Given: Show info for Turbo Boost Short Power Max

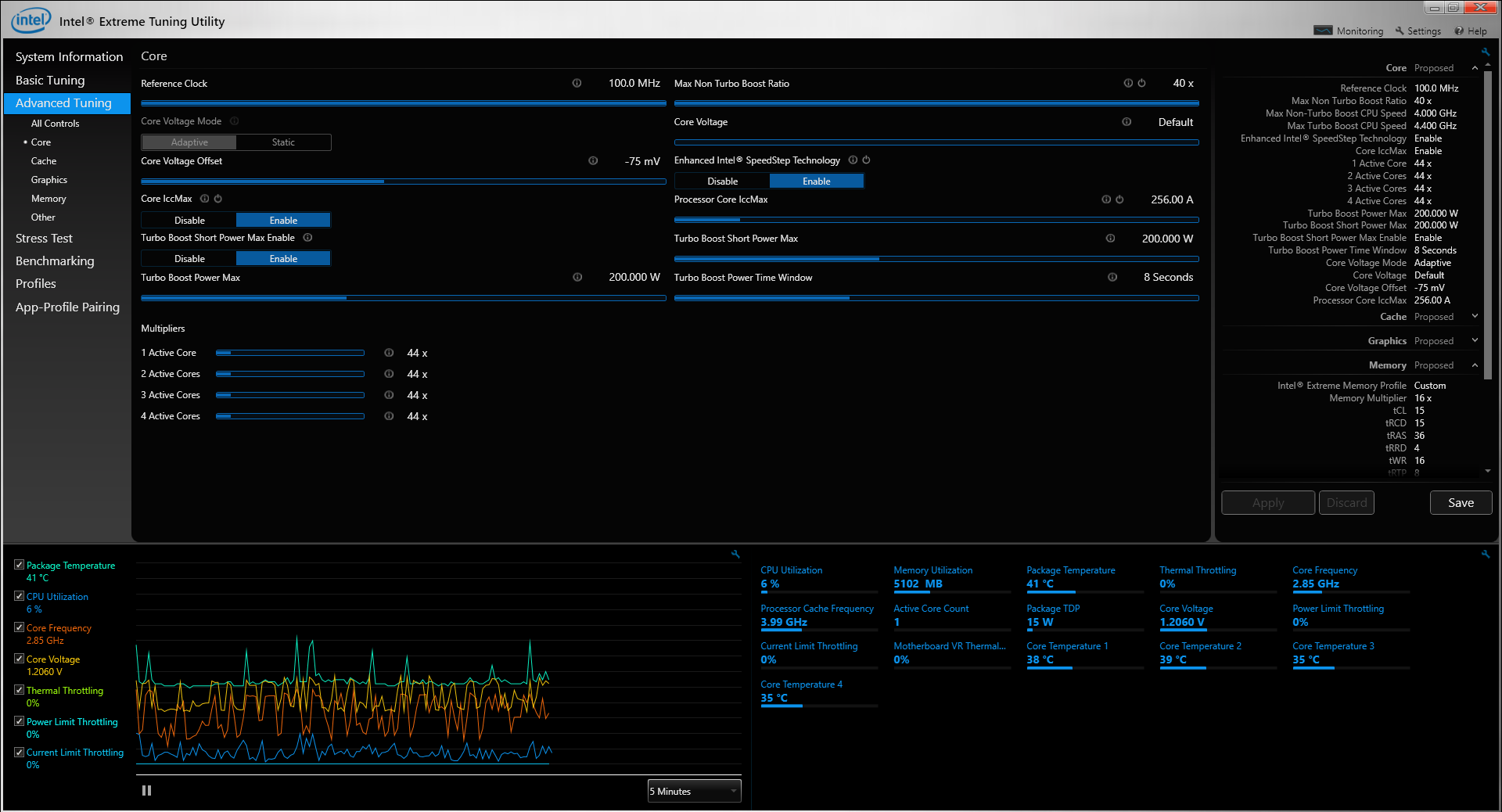Looking at the screenshot, I should pyautogui.click(x=1110, y=239).
